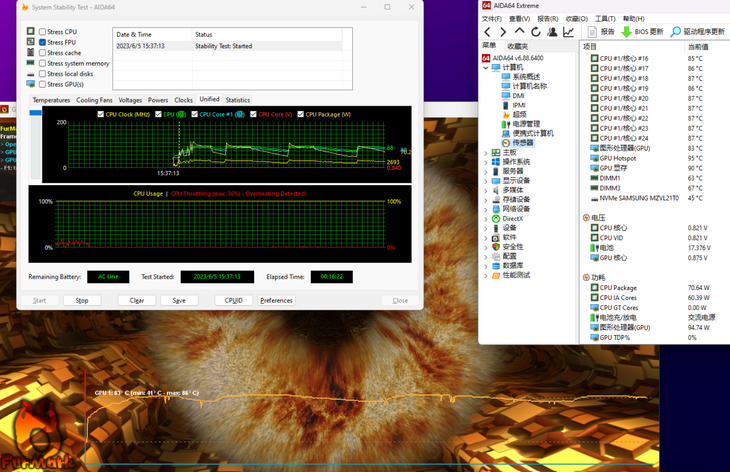Stop the stability test with Stop button
This screenshot has height=472, width=730.
point(82,301)
